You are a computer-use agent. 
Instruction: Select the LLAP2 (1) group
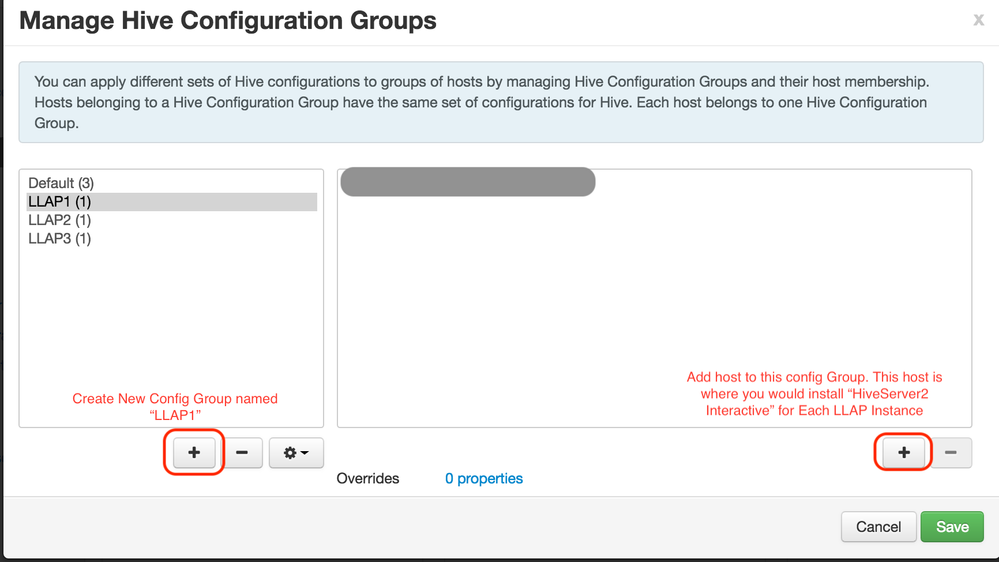click(171, 220)
